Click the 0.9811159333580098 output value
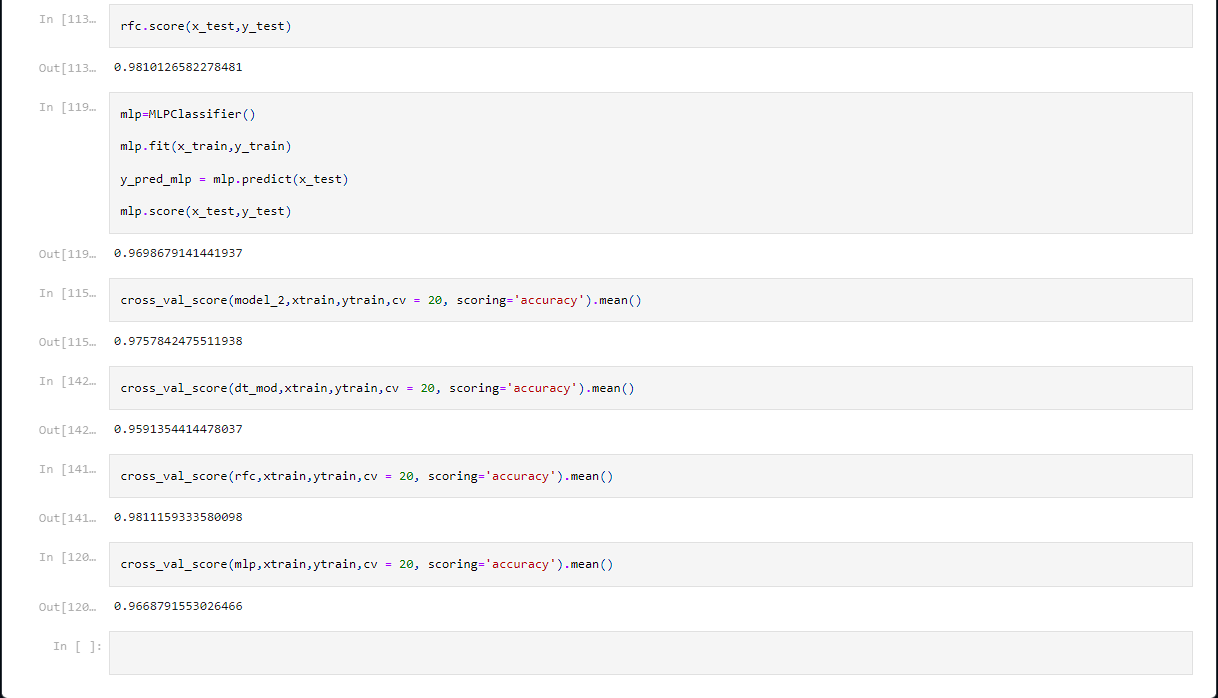Image resolution: width=1218 pixels, height=698 pixels. click(x=178, y=518)
